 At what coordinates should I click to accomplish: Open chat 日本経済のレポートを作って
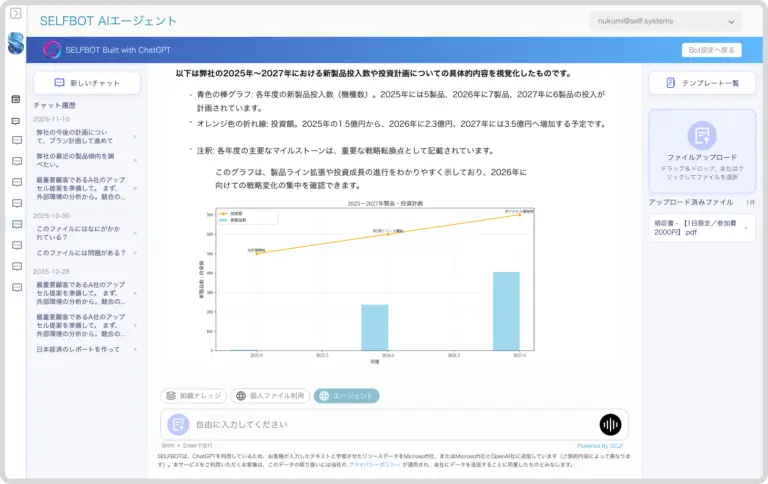tap(78, 349)
